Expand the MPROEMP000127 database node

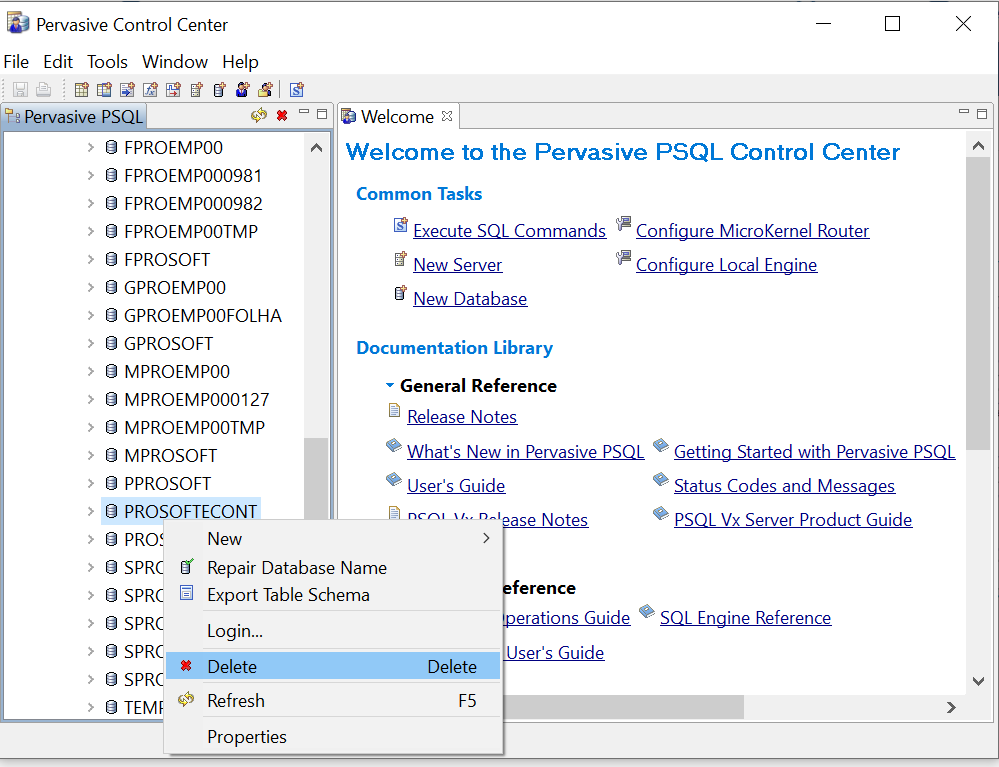coord(90,400)
